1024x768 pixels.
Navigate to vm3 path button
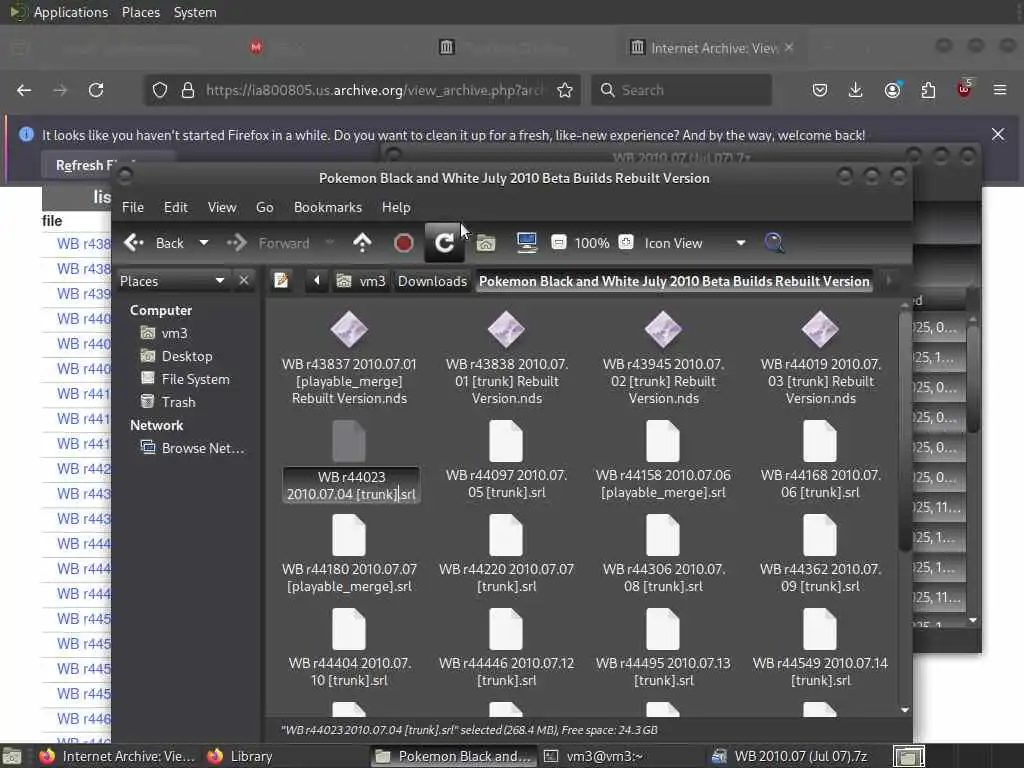(x=361, y=281)
